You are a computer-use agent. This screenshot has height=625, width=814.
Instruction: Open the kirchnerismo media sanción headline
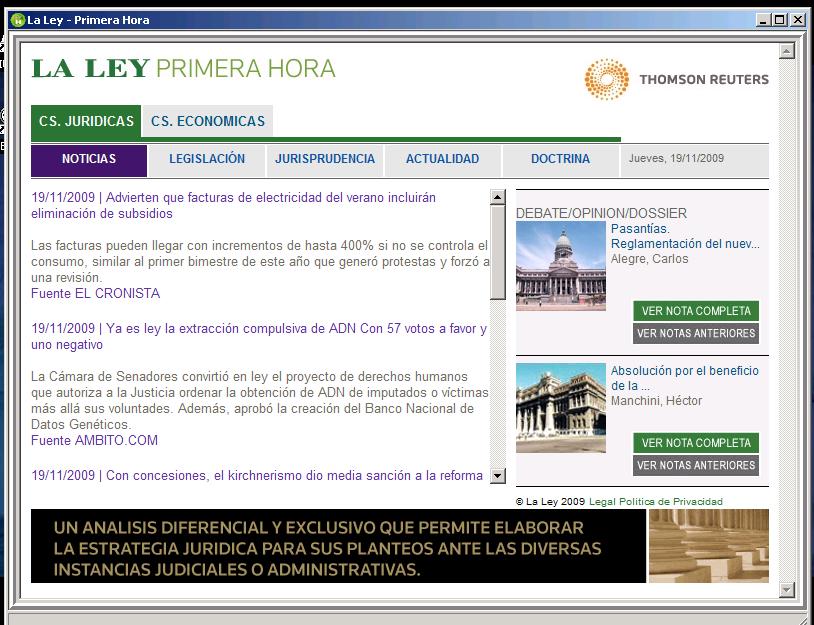point(257,475)
